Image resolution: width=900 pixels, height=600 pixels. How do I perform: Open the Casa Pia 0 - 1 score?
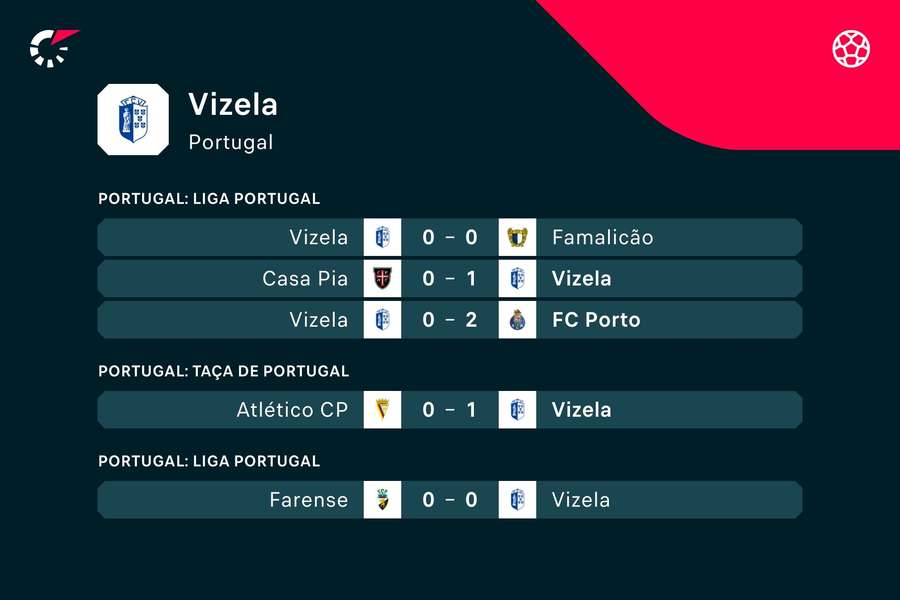(450, 278)
